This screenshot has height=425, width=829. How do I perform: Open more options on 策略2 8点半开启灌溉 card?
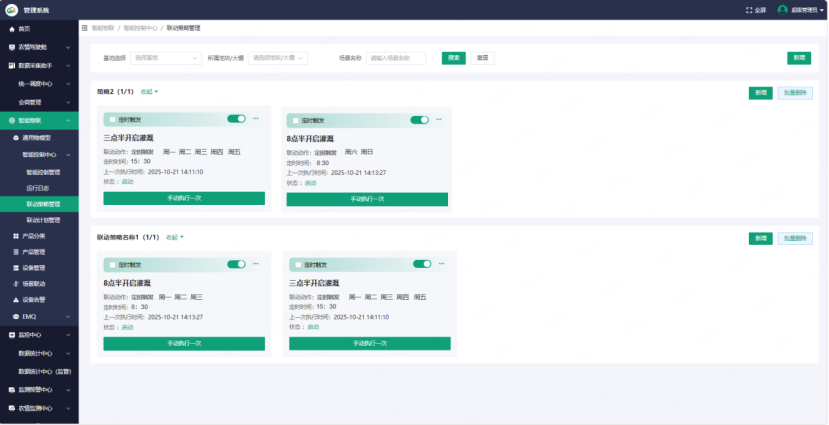pyautogui.click(x=439, y=119)
